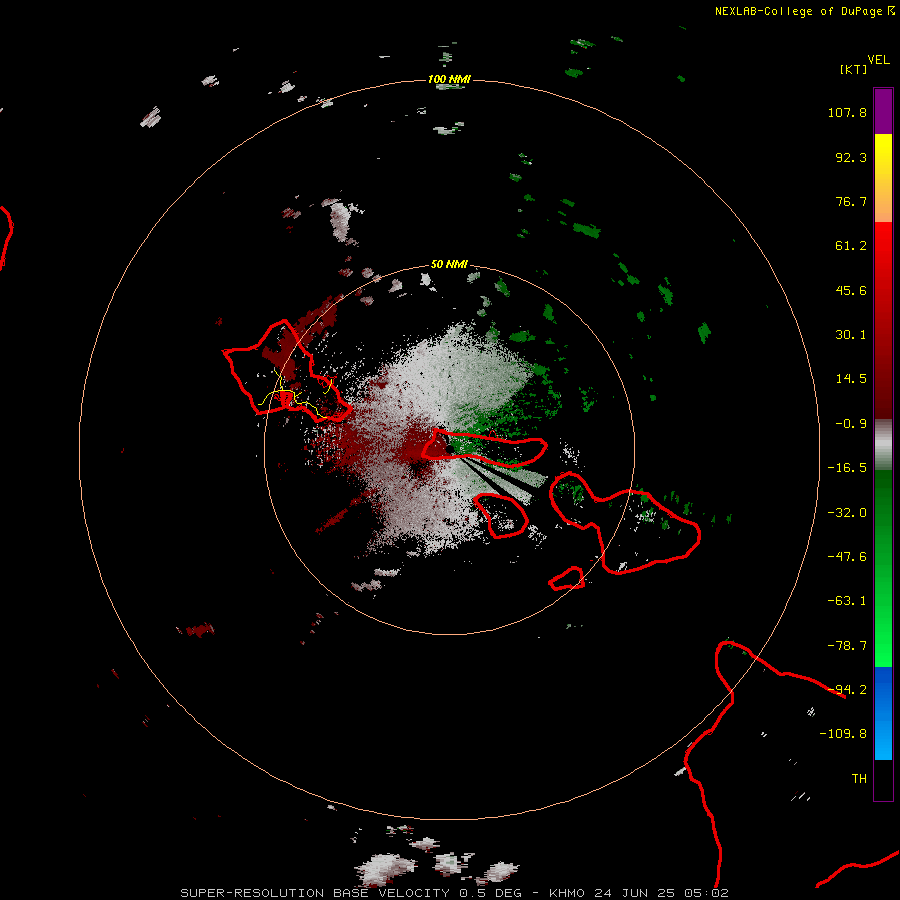Click the NEXLAB-College of DuPage label
The height and width of the screenshot is (900, 900).
click(798, 11)
